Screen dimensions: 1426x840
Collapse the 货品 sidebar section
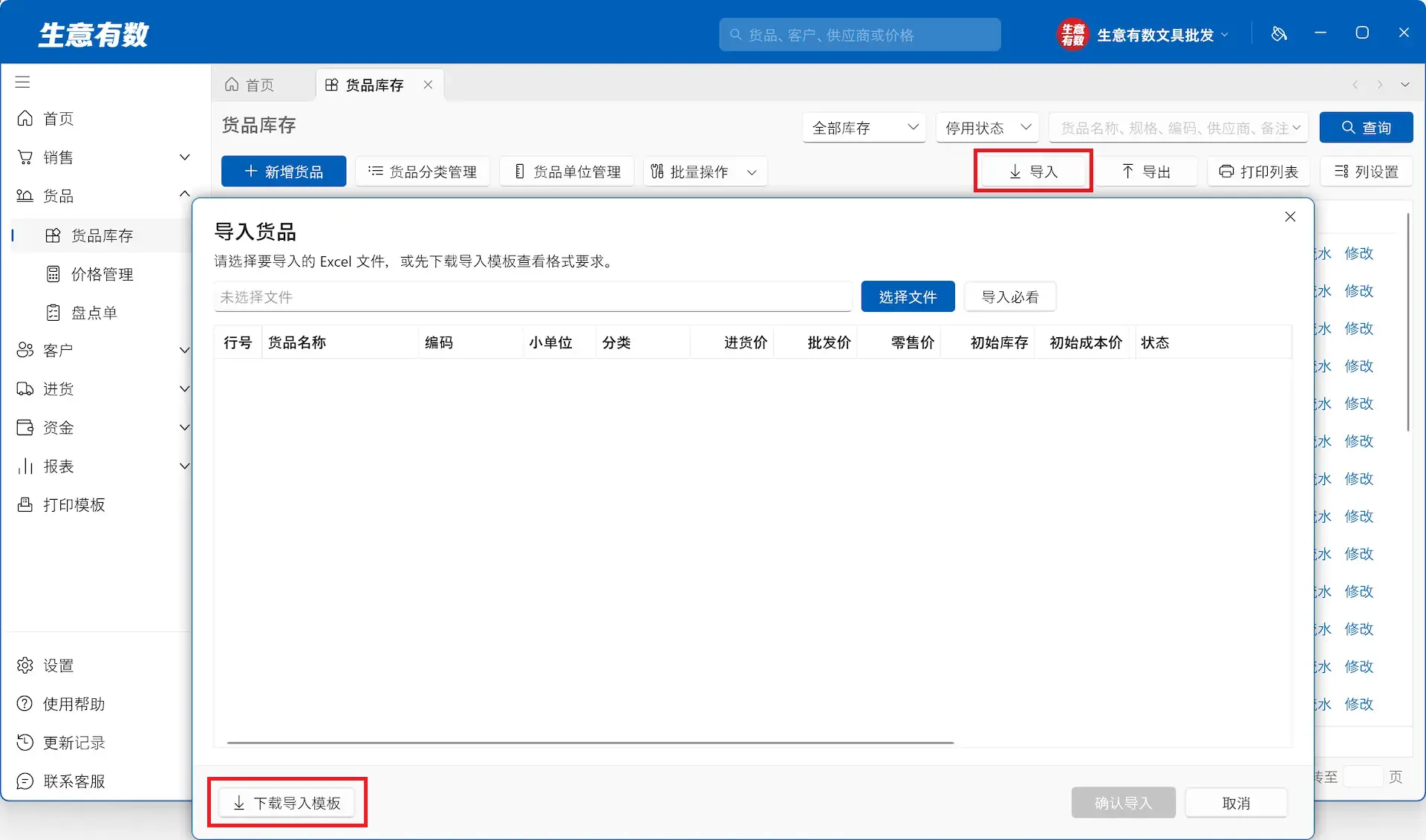coord(185,195)
